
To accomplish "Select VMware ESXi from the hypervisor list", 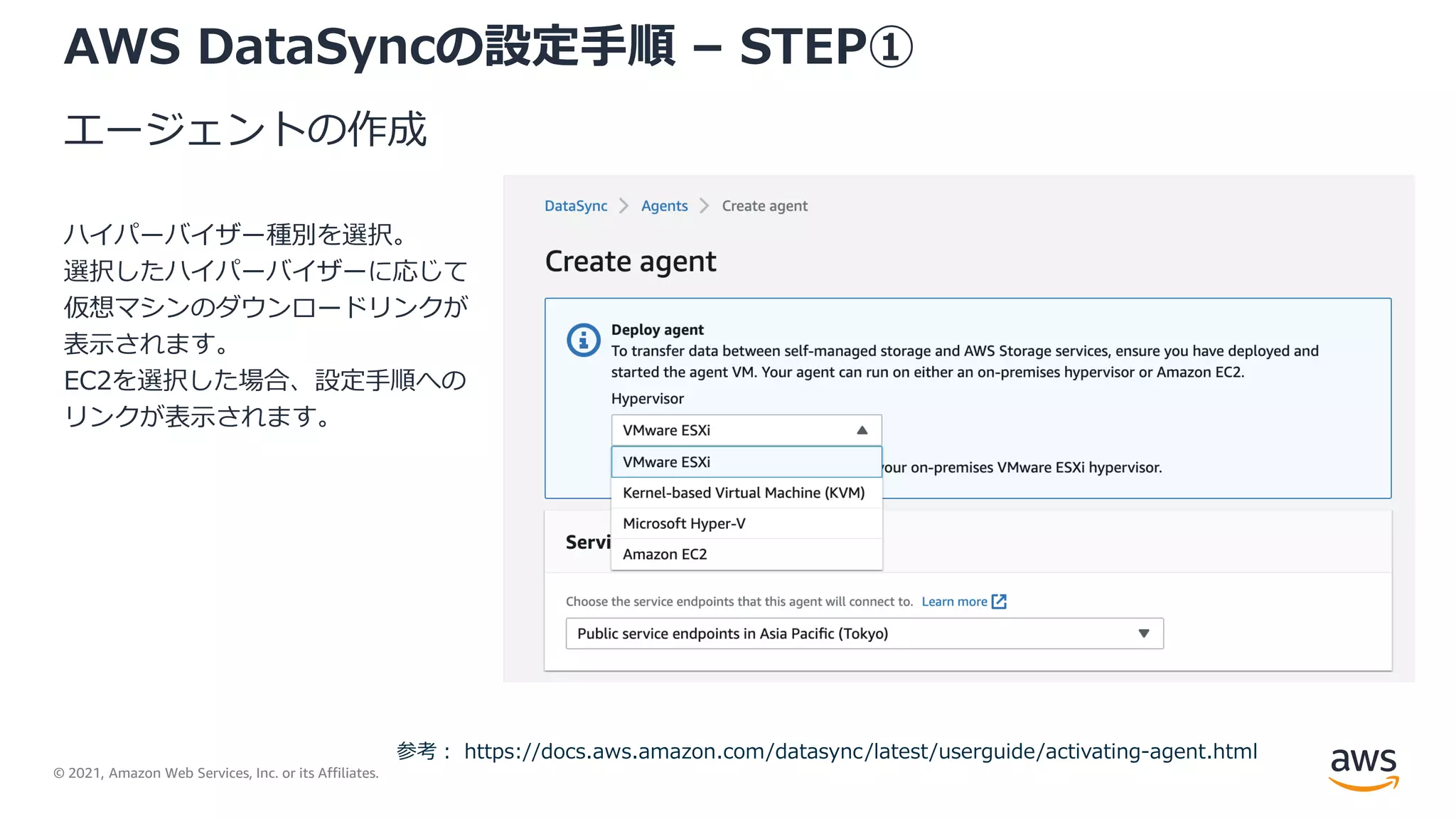I will tap(746, 462).
